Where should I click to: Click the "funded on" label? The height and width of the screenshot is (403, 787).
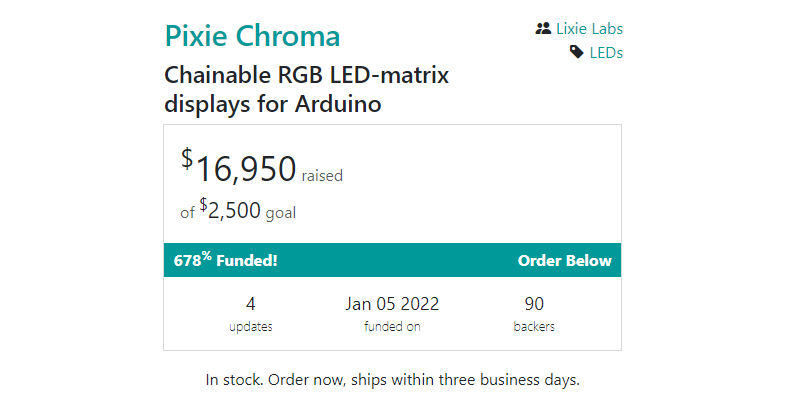(x=392, y=327)
